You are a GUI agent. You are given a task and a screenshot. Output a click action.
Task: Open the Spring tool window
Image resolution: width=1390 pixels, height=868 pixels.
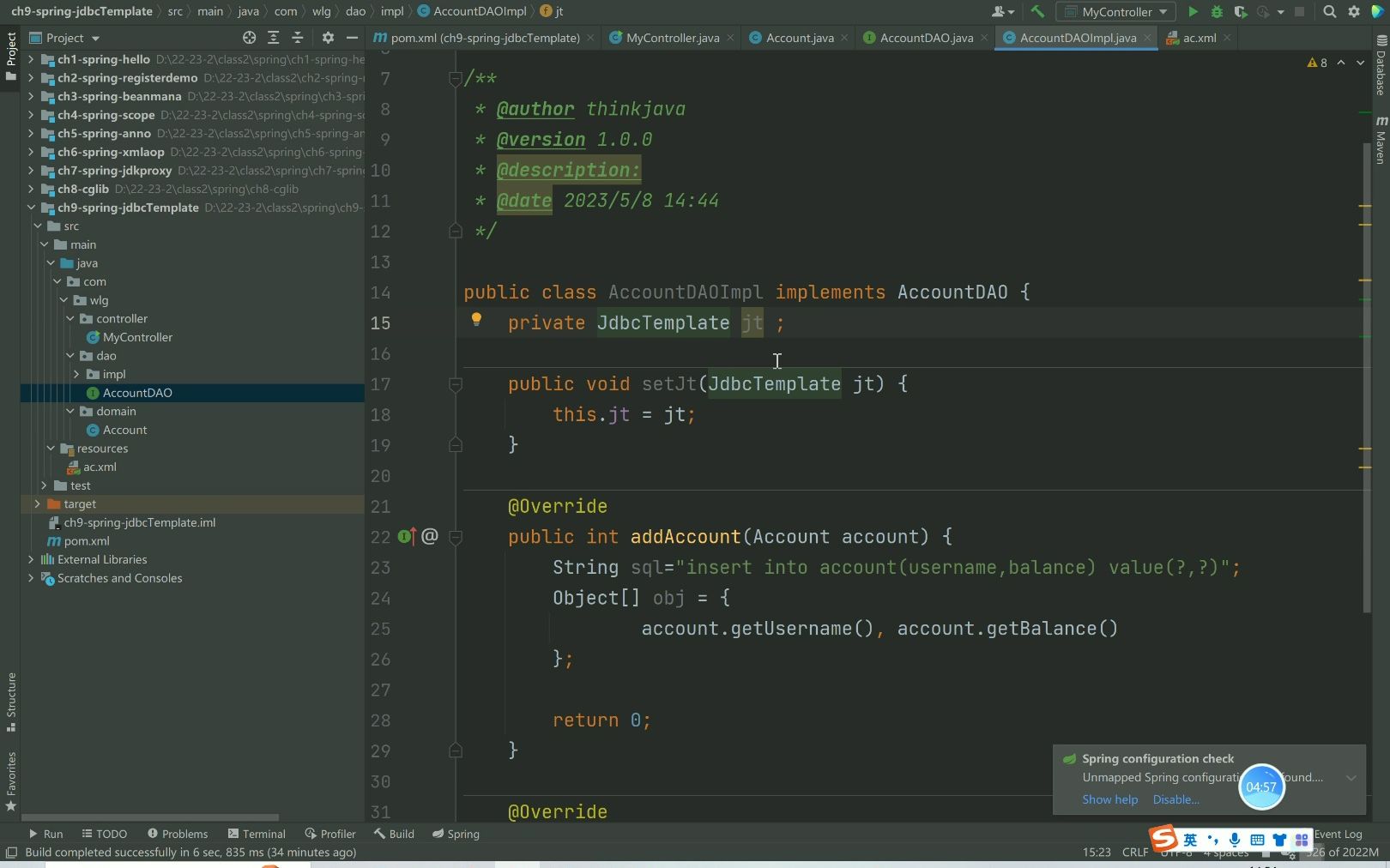click(456, 834)
